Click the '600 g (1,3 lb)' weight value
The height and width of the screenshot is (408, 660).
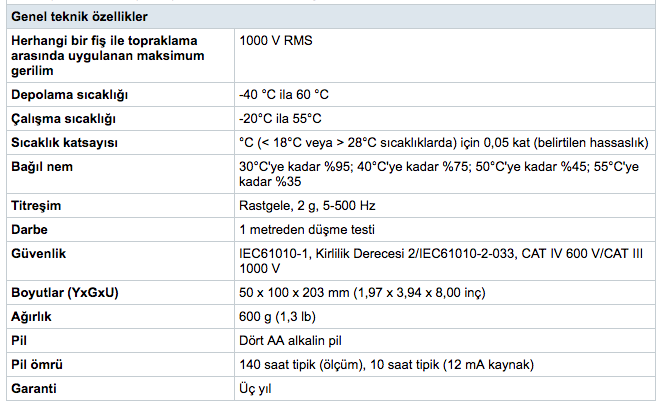tap(279, 317)
